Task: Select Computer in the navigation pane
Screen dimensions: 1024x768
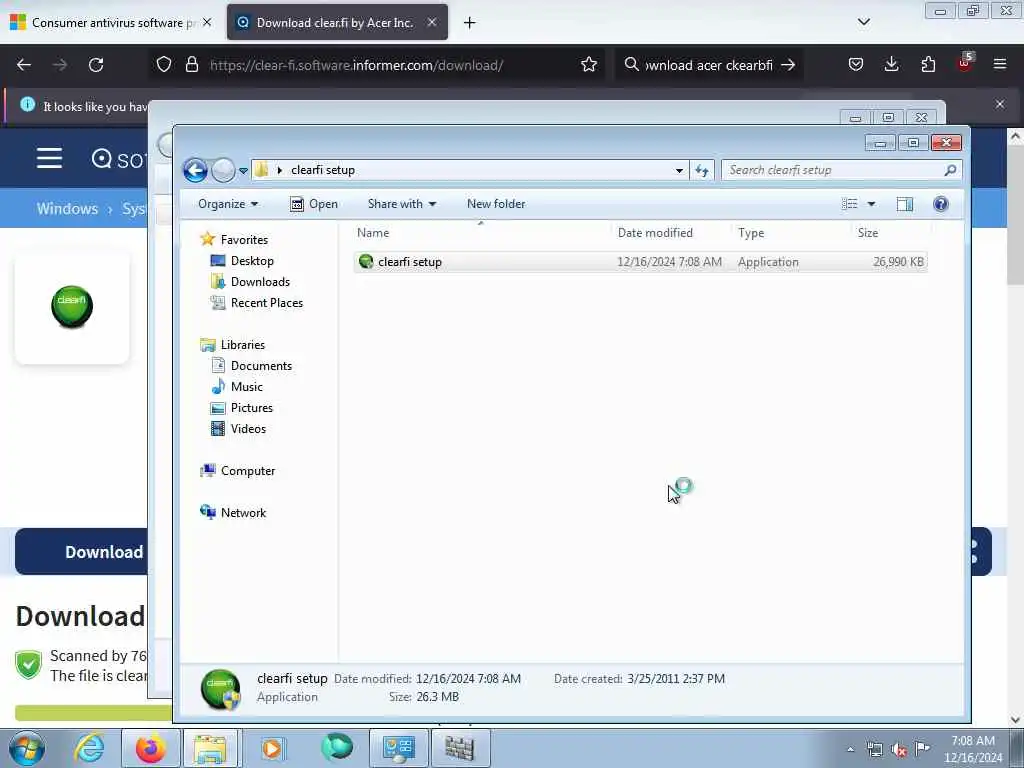Action: pos(248,471)
